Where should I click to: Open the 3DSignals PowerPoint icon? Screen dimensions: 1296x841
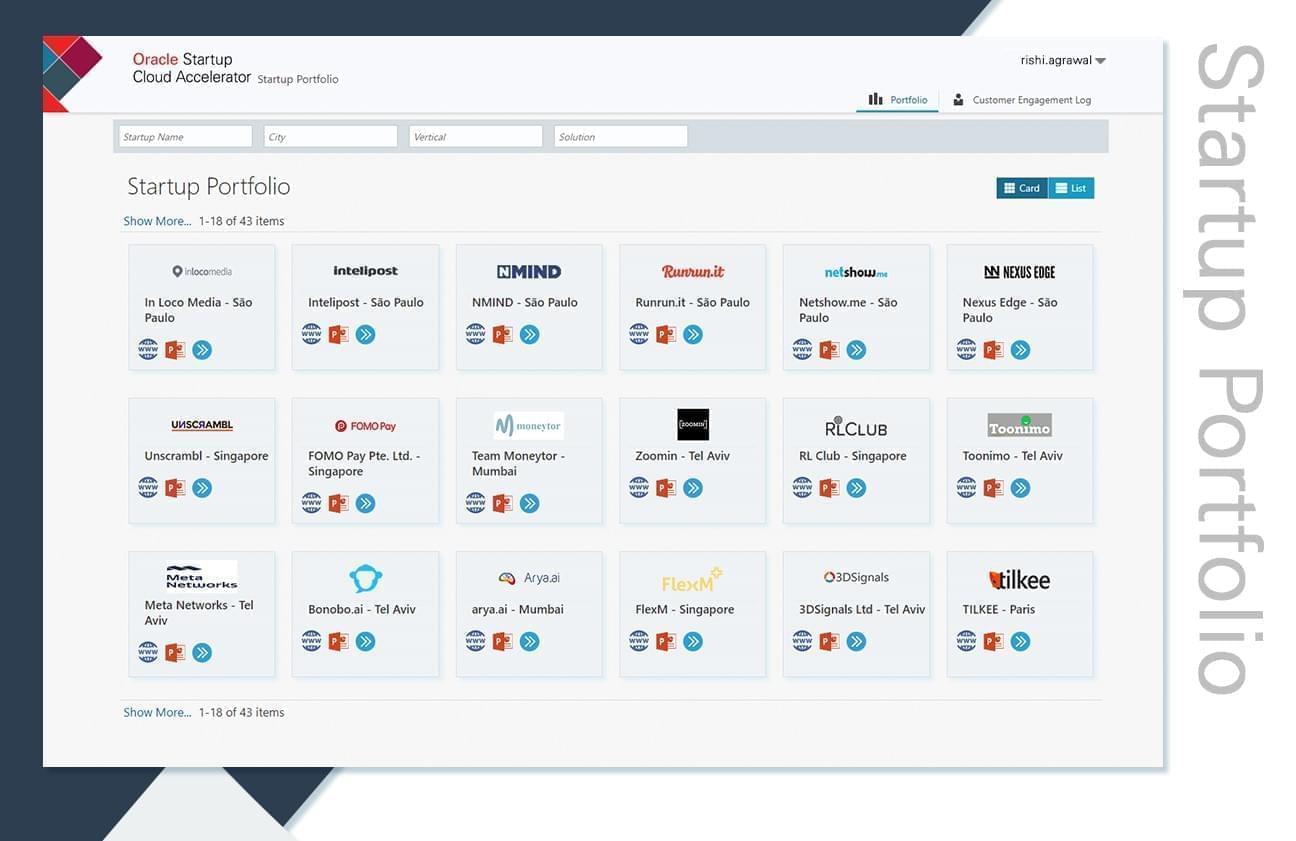point(828,641)
